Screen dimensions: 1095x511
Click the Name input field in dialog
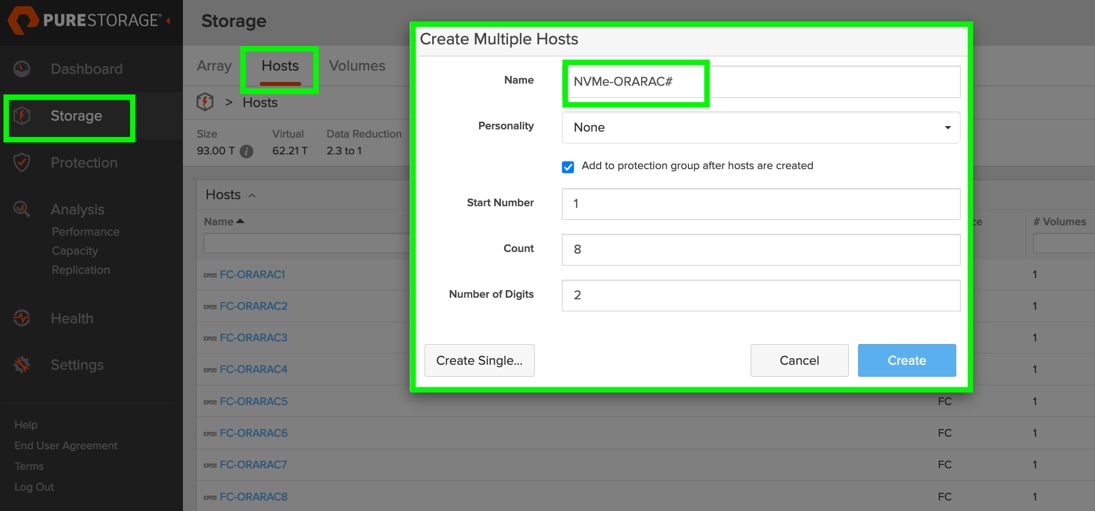point(761,82)
